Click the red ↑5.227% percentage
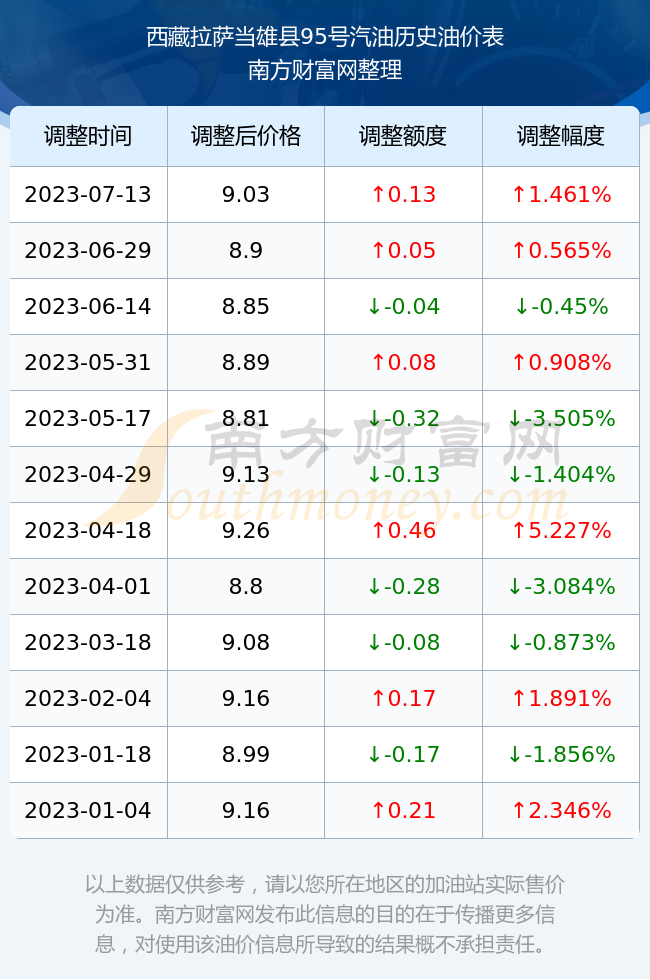The height and width of the screenshot is (980, 650). [x=561, y=530]
